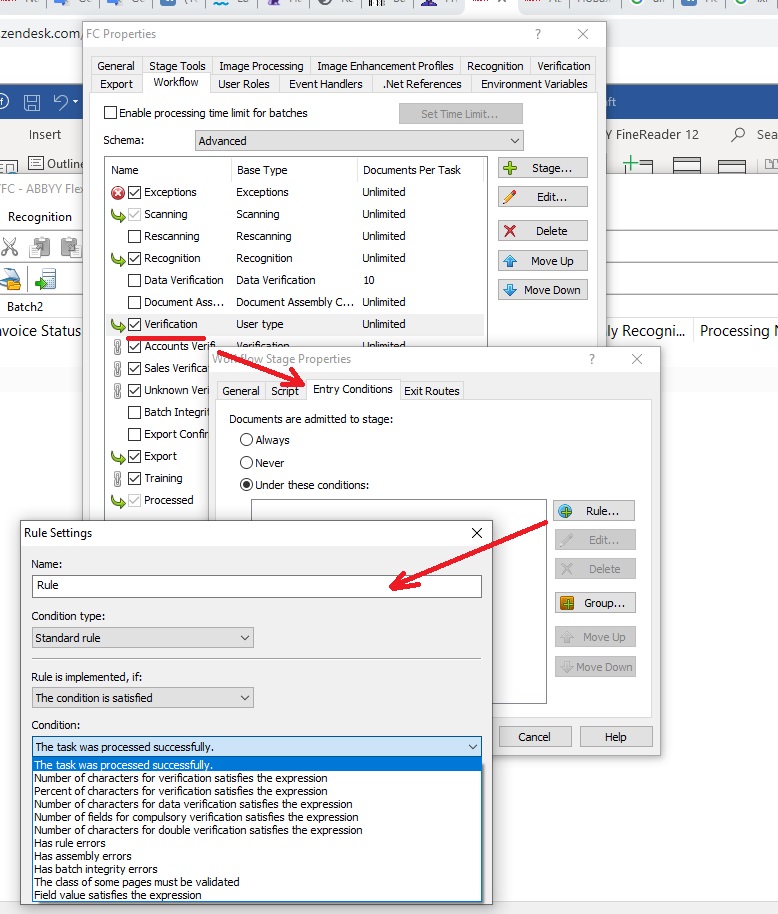The height and width of the screenshot is (914, 778).
Task: Open the Condition type dropdown
Action: pos(142,638)
